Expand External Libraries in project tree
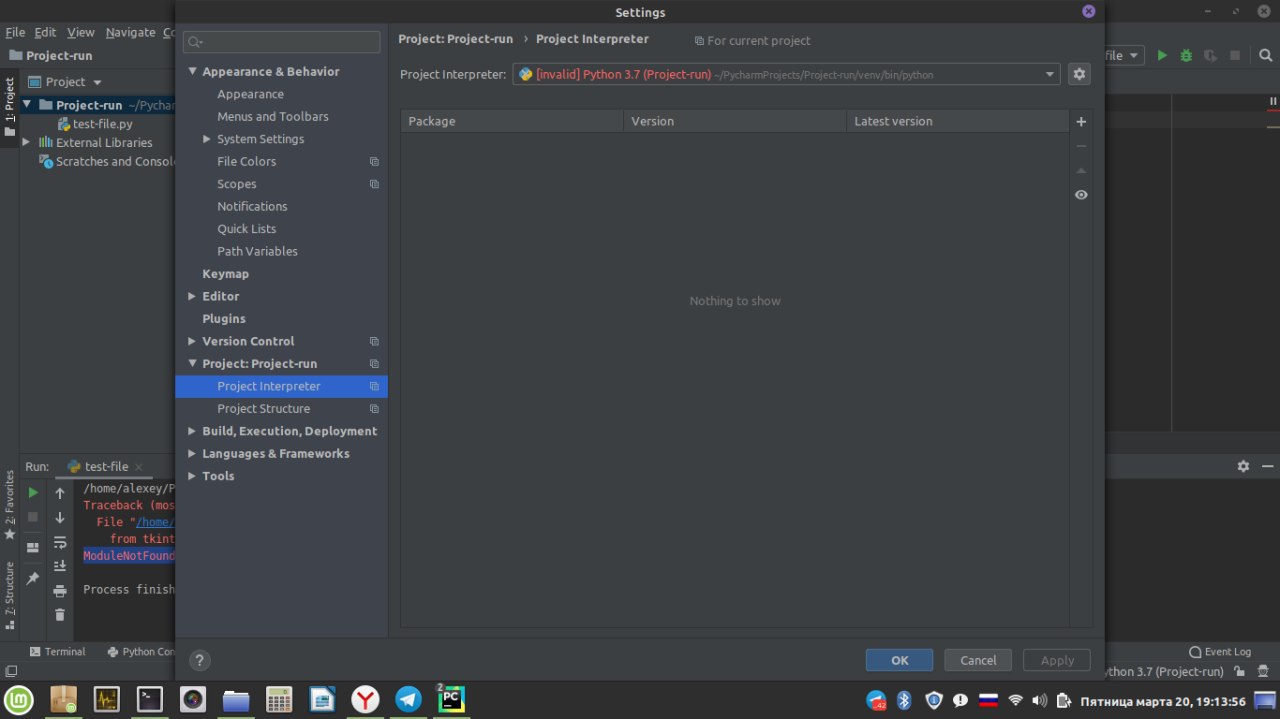 [28, 143]
